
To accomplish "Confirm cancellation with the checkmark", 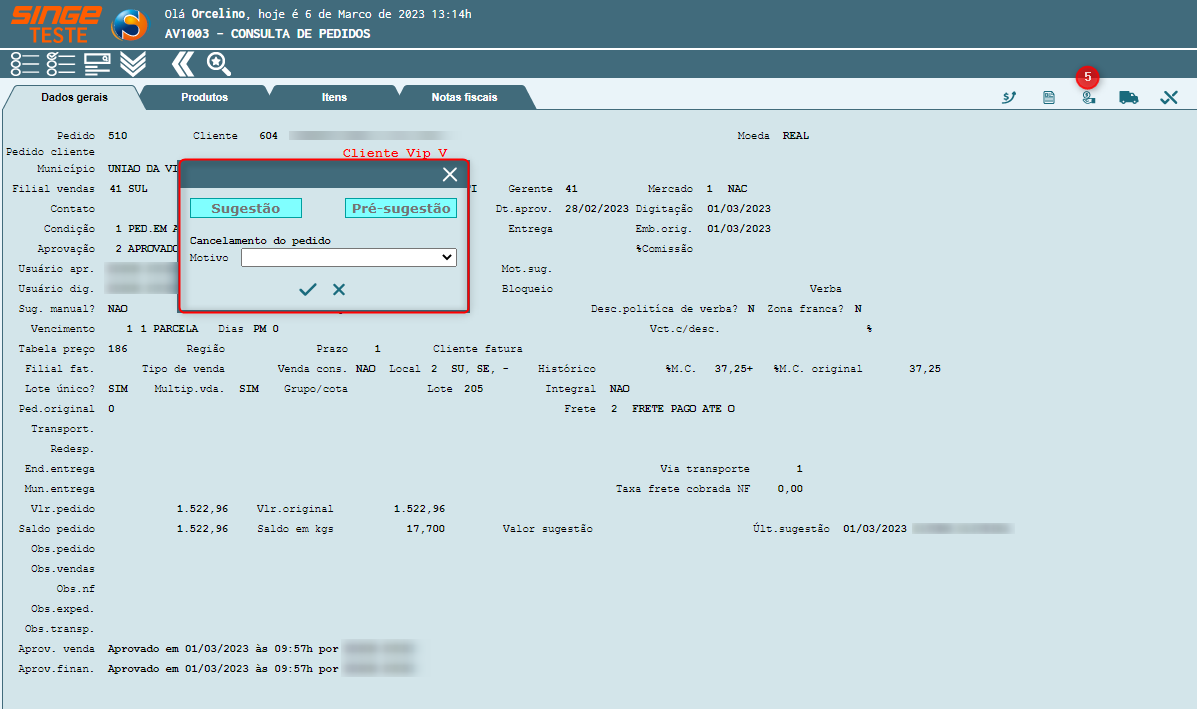I will coord(308,290).
